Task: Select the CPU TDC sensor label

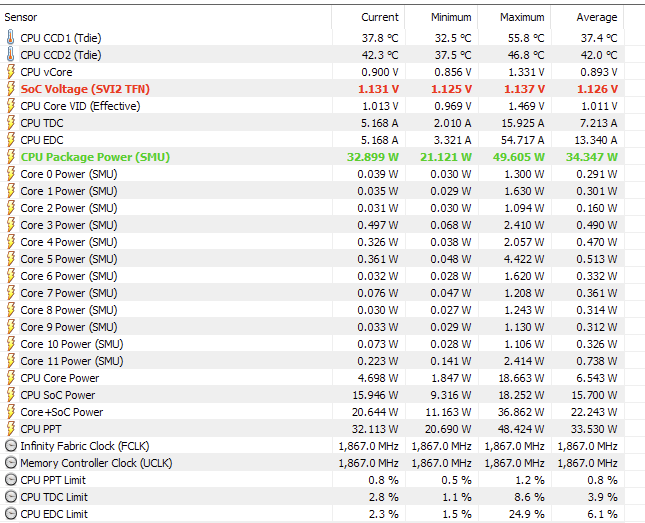Action: tap(42, 123)
